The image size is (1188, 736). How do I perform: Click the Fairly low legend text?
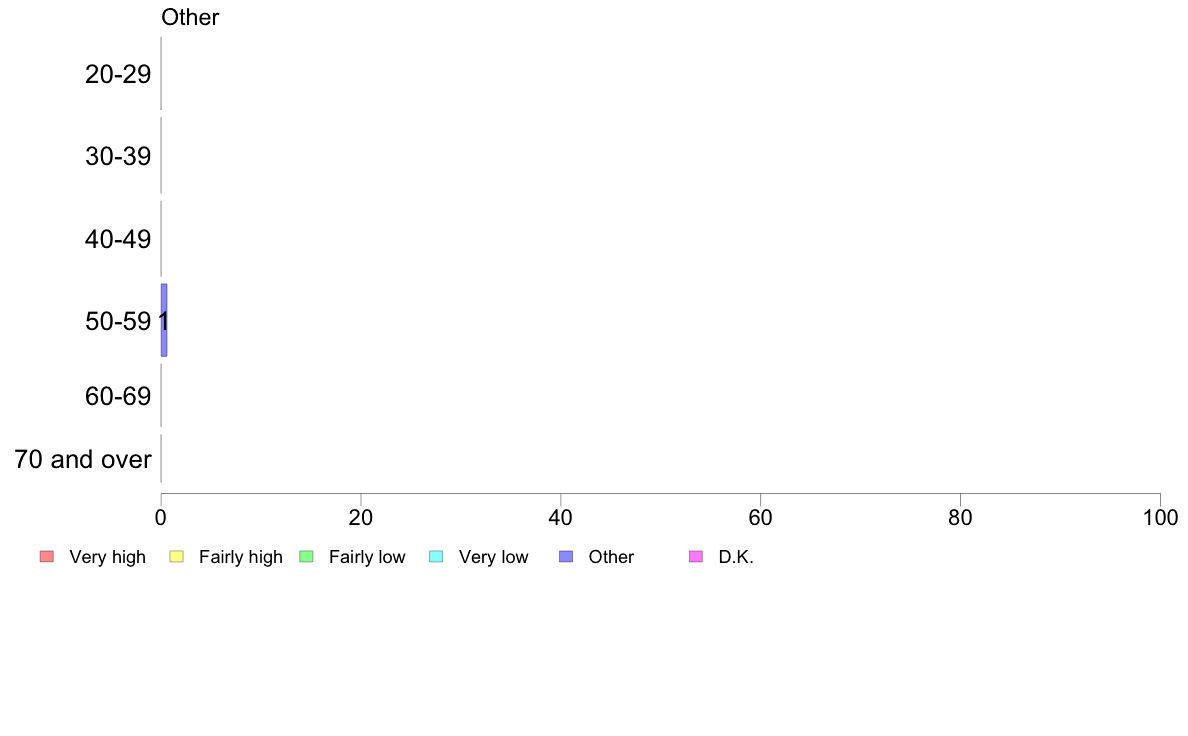[x=367, y=557]
